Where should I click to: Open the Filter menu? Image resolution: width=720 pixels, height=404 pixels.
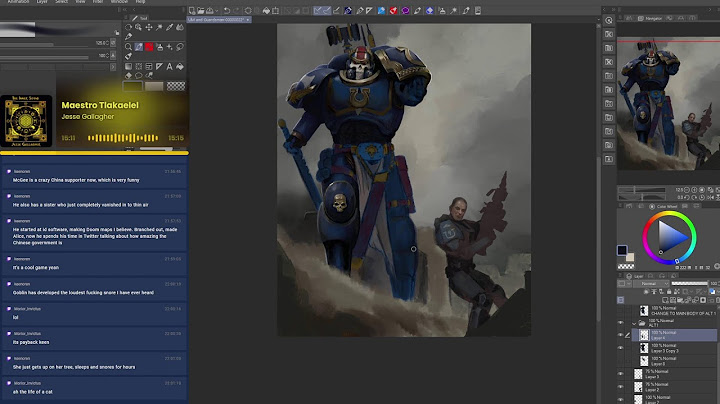coord(98,2)
